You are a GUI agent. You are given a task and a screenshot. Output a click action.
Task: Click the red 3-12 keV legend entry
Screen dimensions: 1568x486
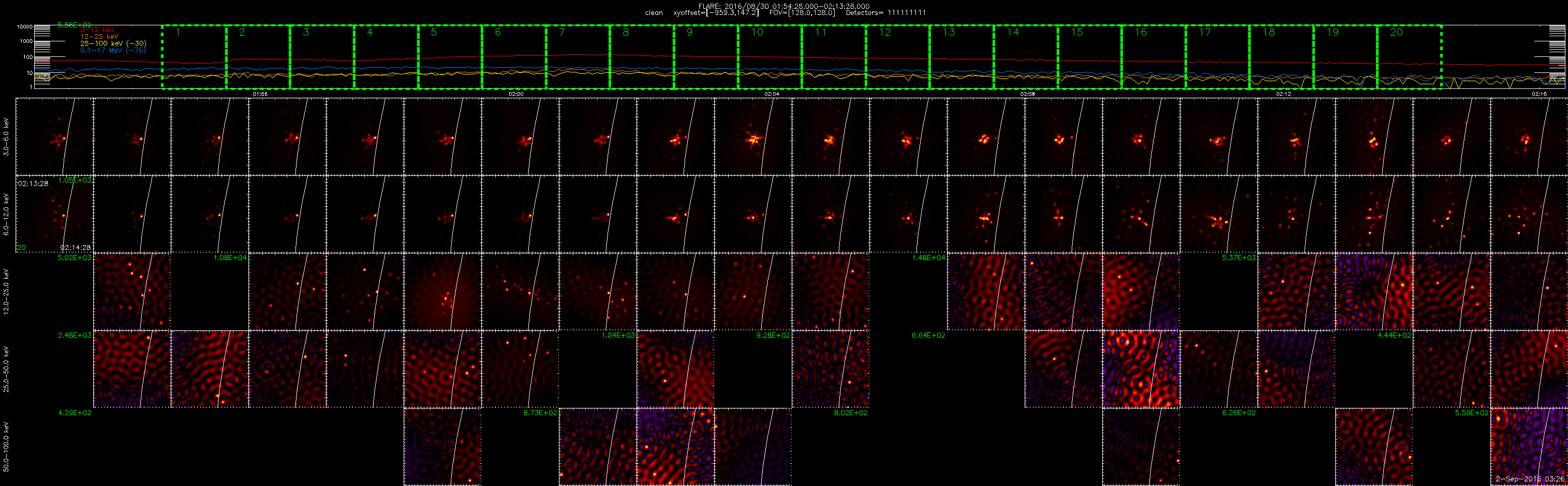point(97,30)
